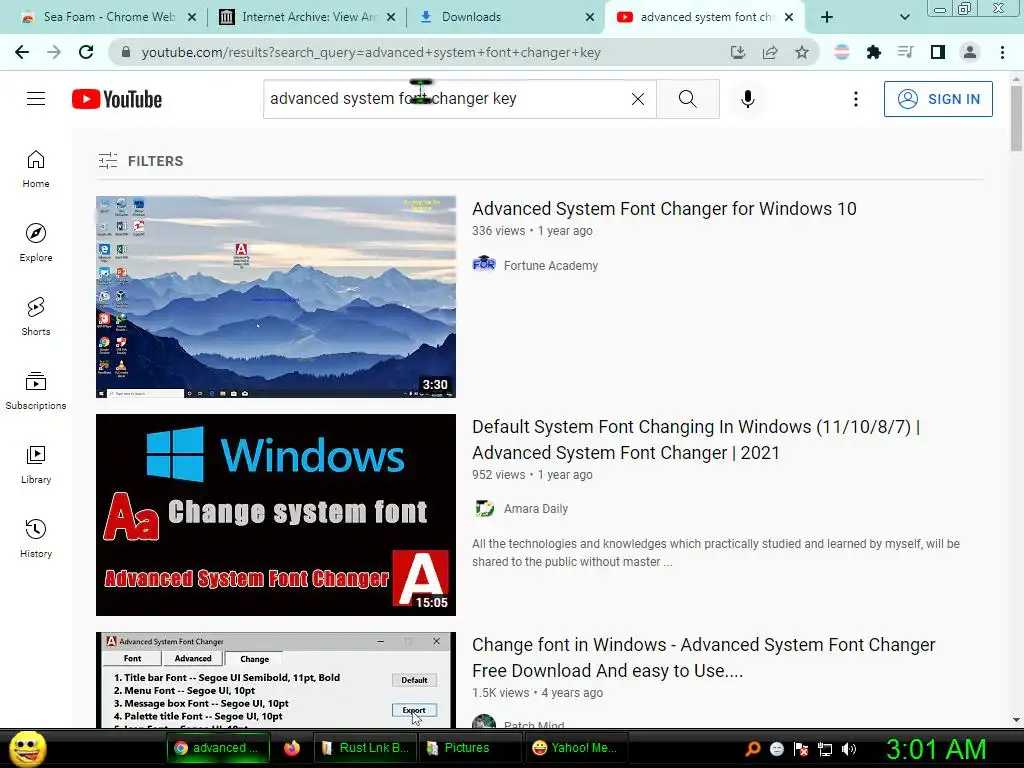Toggle the Chrome side panel
This screenshot has width=1024, height=768.
[938, 52]
